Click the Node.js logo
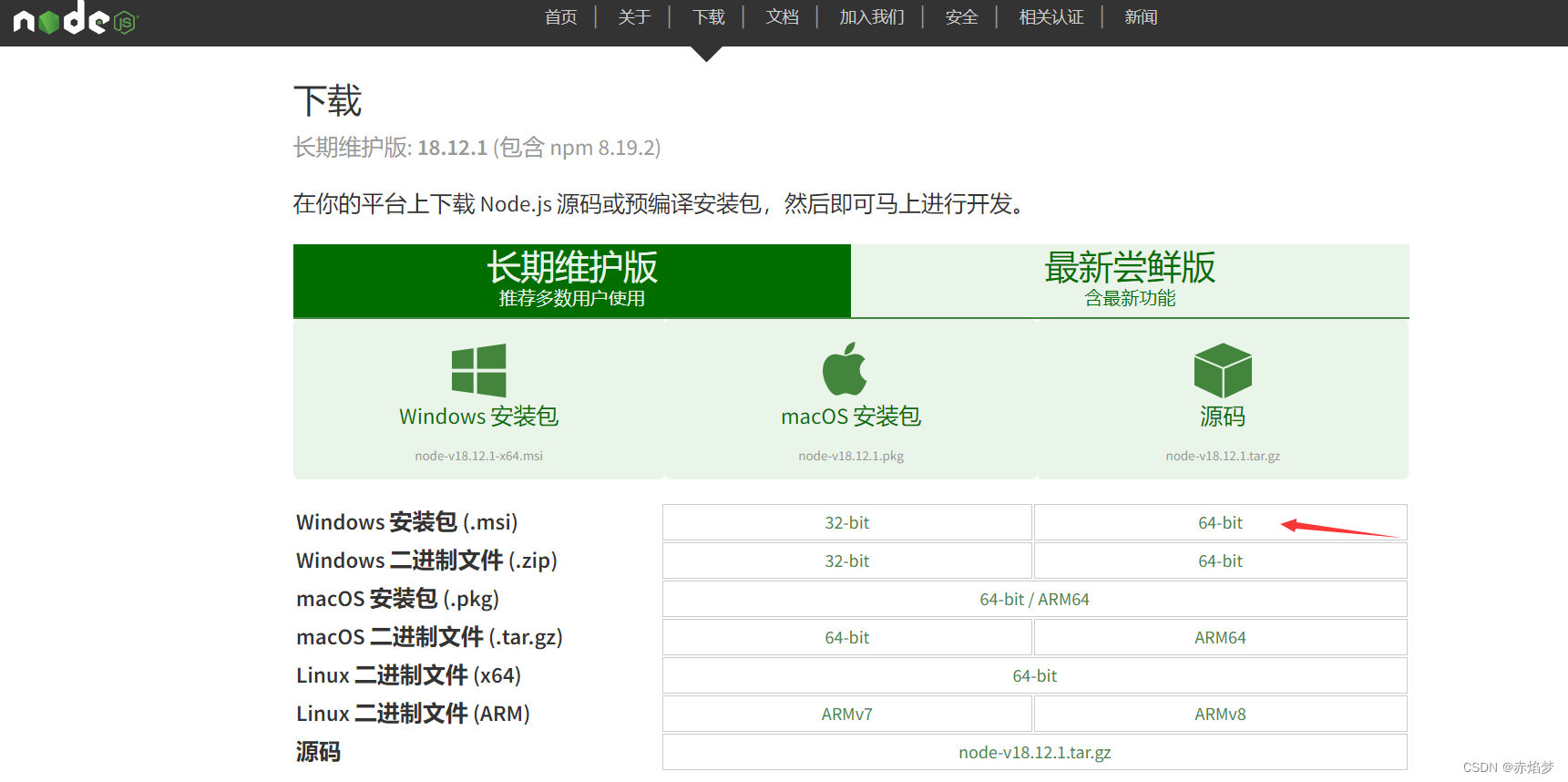Viewport: 1568px width, 782px height. pos(75,17)
